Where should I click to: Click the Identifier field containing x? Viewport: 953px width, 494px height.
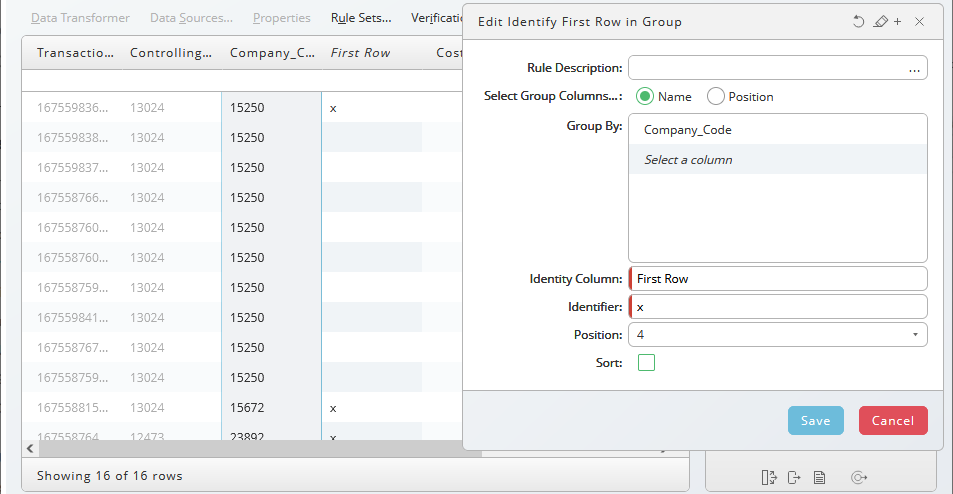tap(777, 307)
